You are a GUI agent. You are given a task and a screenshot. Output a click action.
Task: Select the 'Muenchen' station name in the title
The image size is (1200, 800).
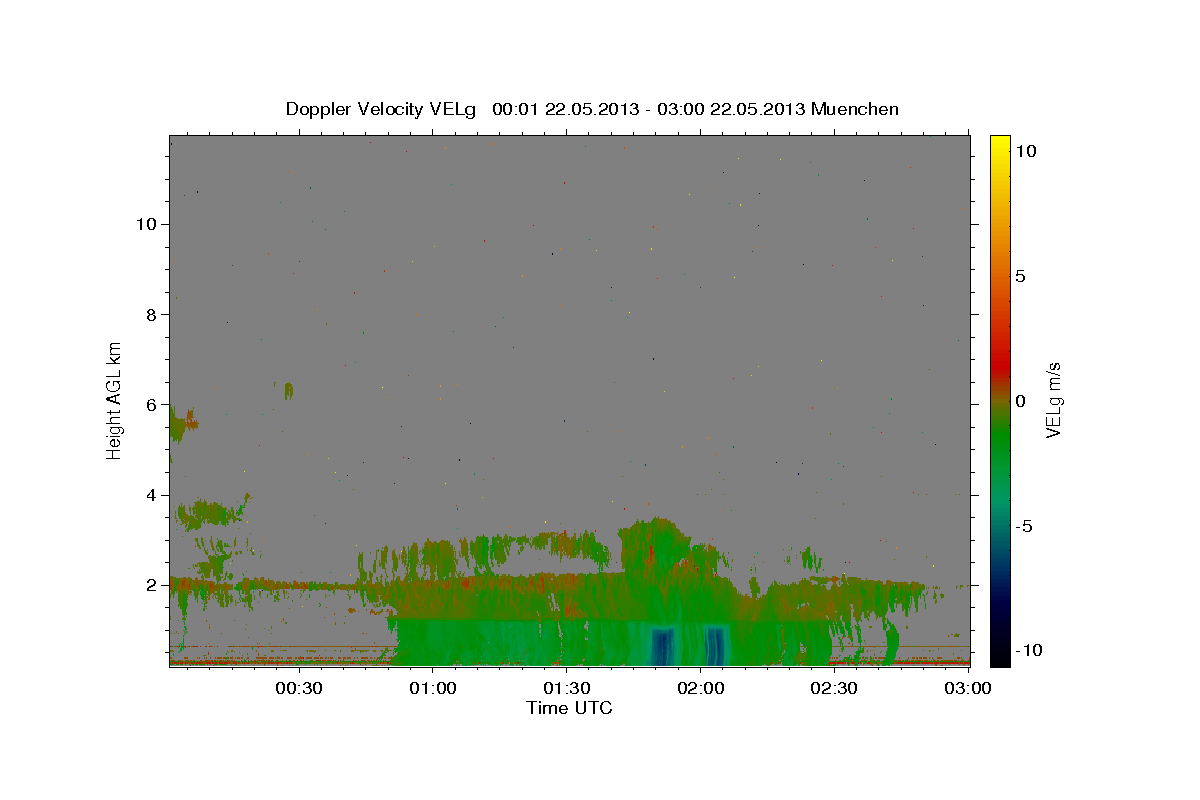pyautogui.click(x=855, y=109)
